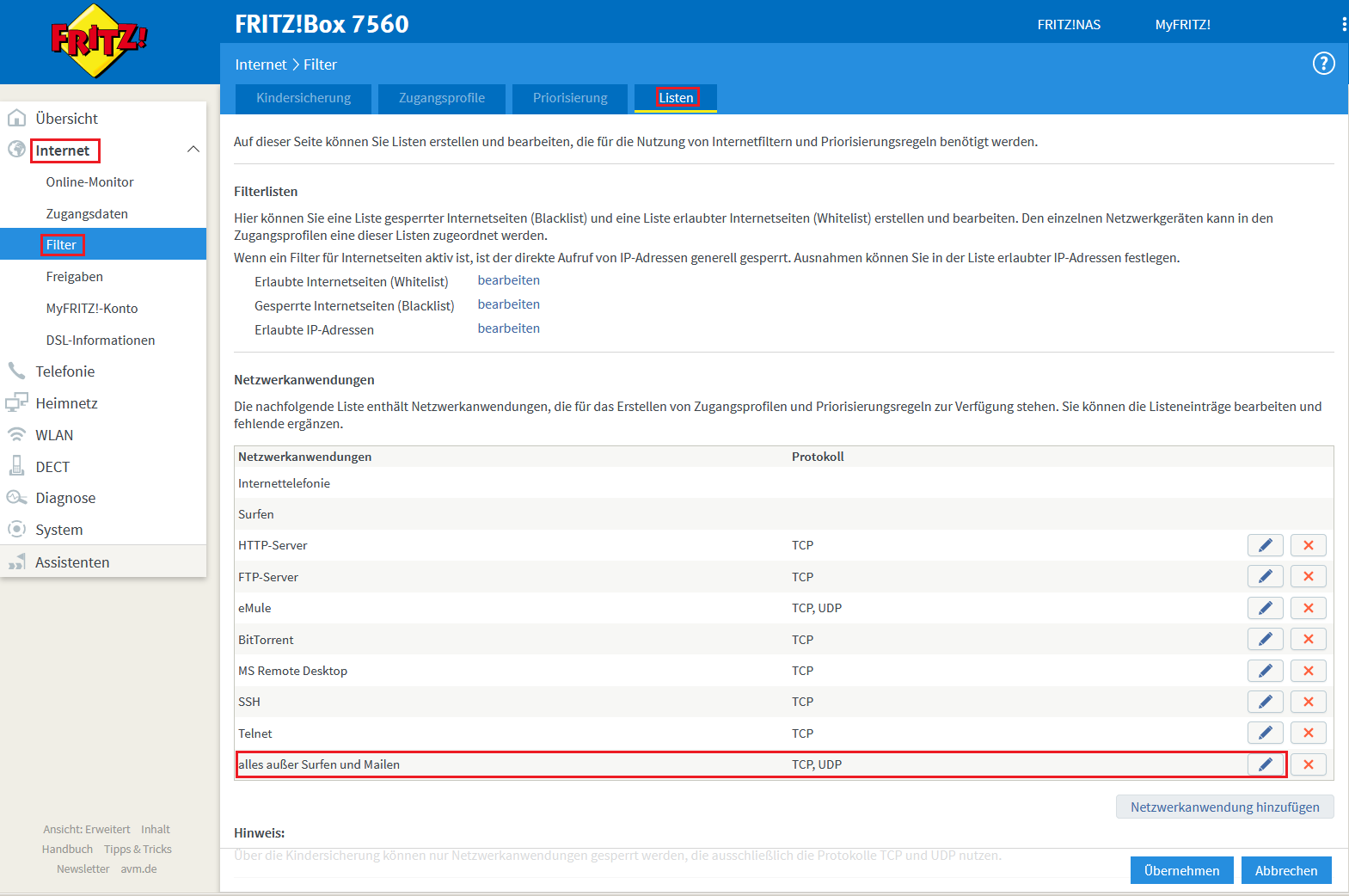
Task: Click the Diagnose icon in the sidebar
Action: 16,497
